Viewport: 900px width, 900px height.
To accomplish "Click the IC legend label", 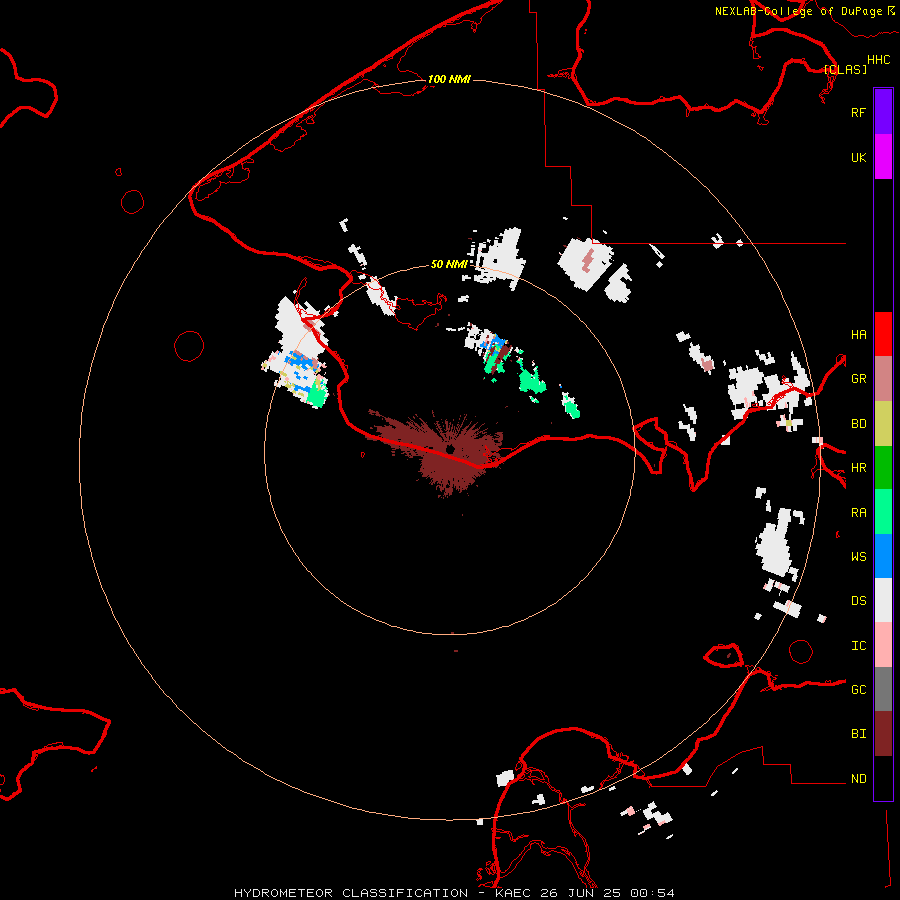I will click(x=858, y=646).
